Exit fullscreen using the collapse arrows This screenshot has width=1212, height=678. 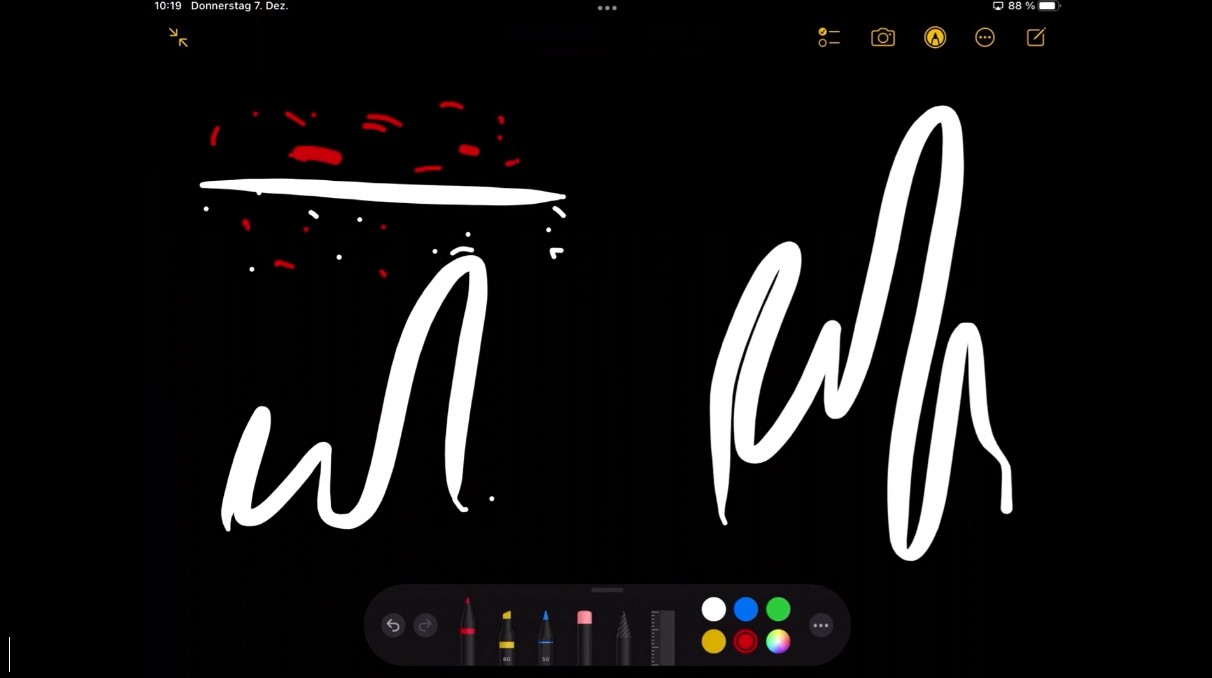point(178,38)
